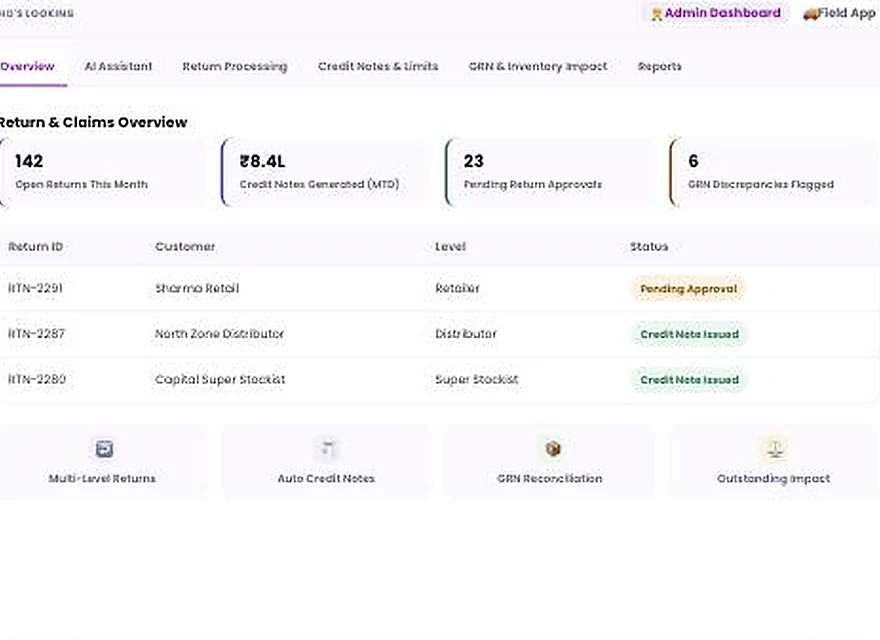
Task: Click the Customer column header
Action: pos(185,246)
